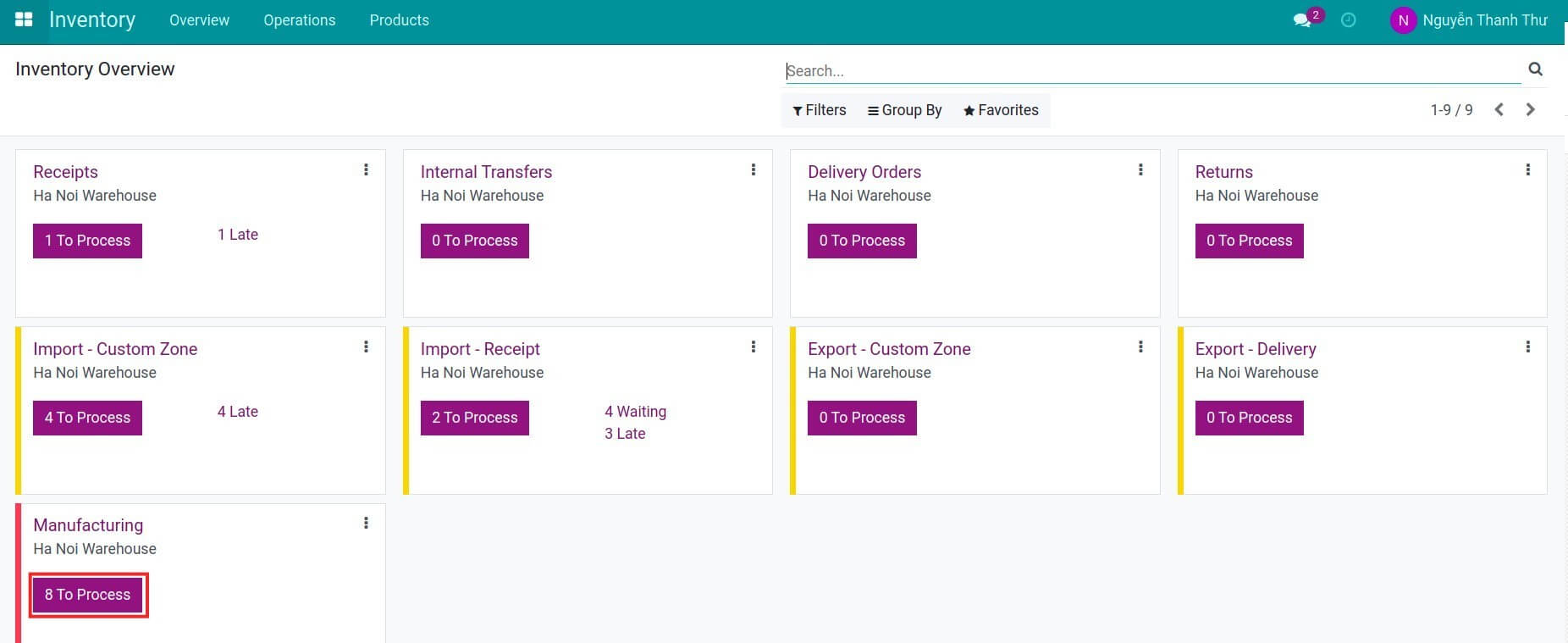Click the user avatar icon

(1403, 20)
